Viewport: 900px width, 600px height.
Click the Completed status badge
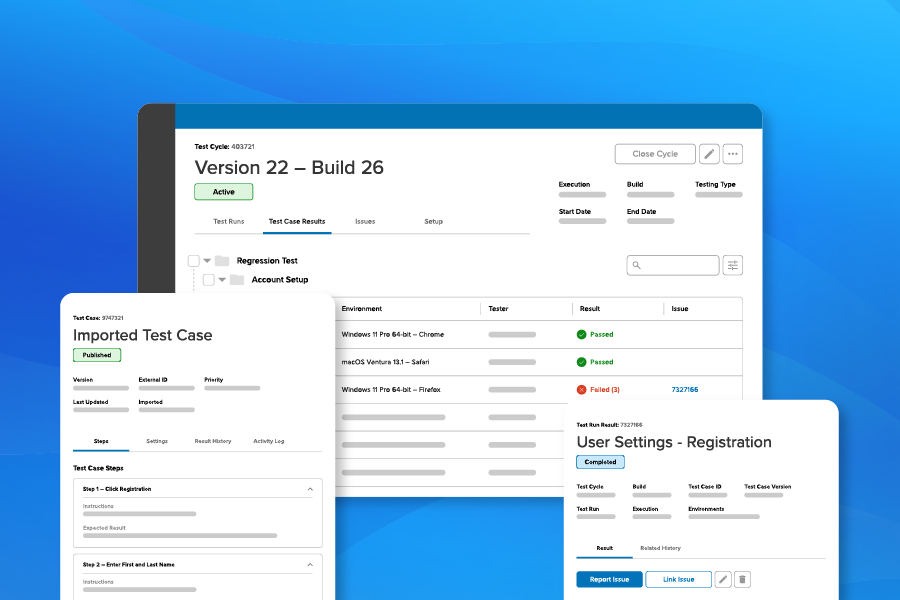(x=600, y=462)
